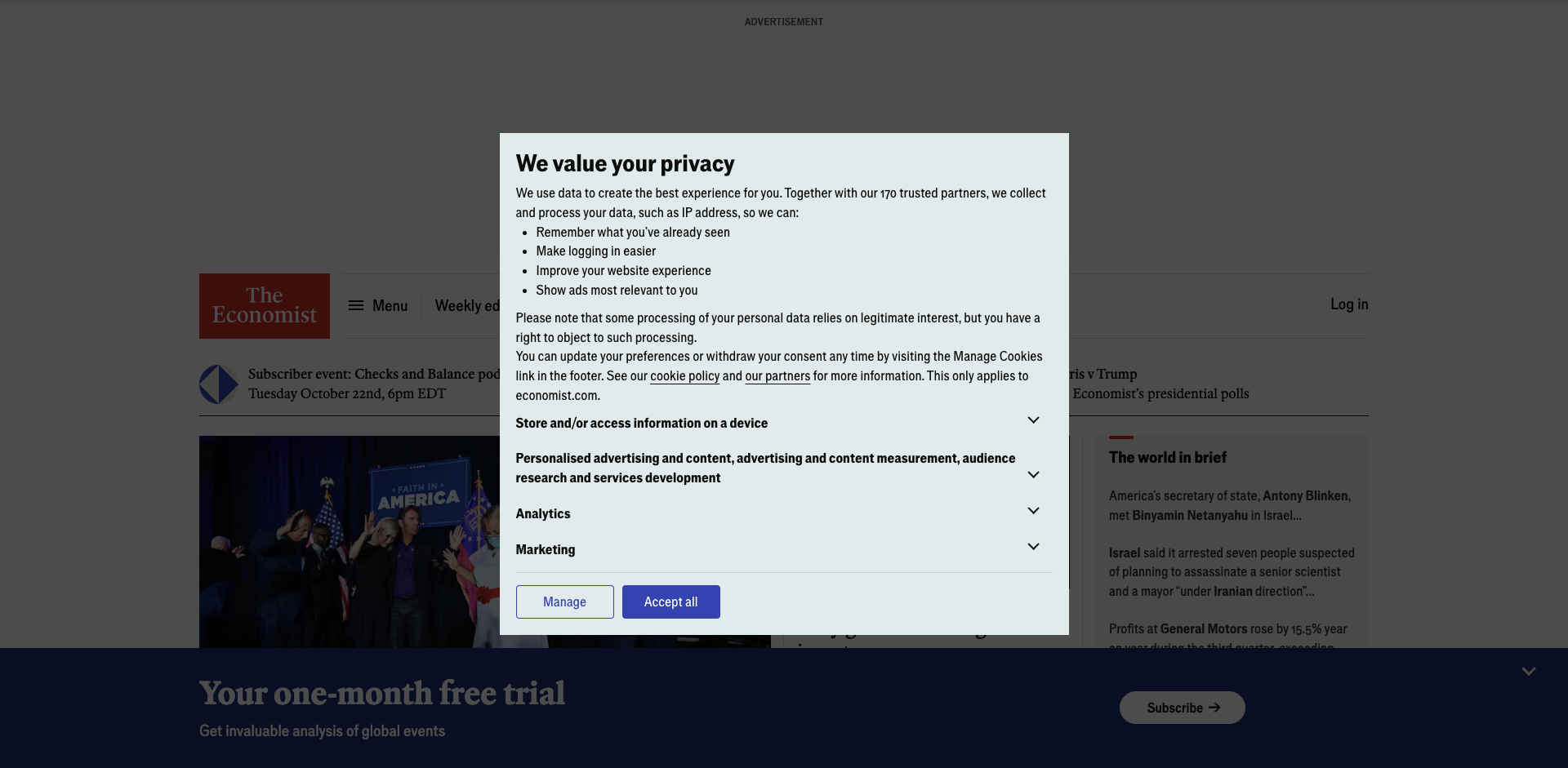Screen dimensions: 1568x768
Task: Expand Store and/or access information section
Action: (1033, 420)
